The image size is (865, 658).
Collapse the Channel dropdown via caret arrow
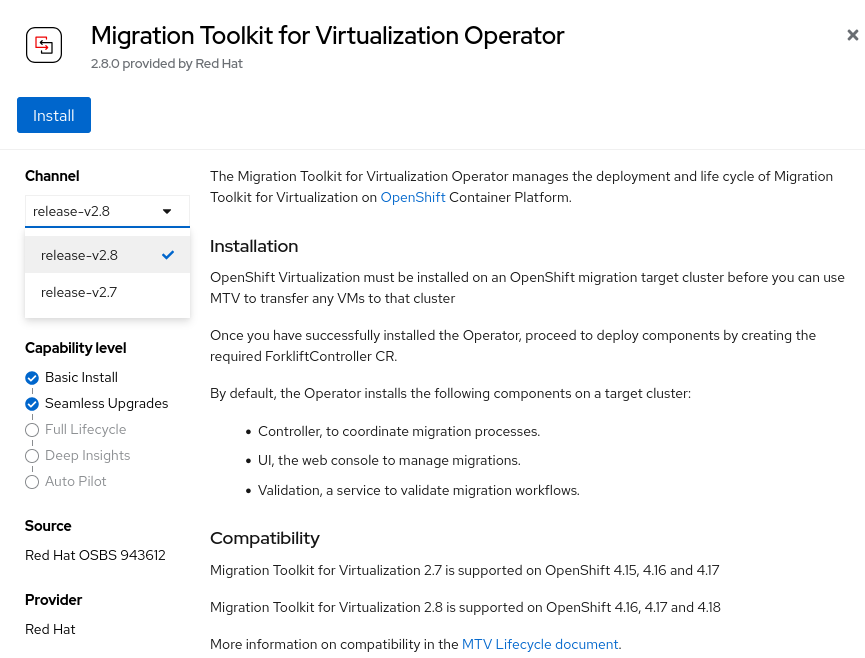(x=167, y=211)
